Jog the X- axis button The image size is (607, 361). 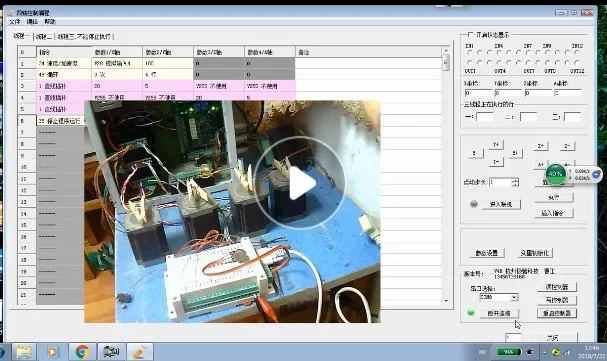(x=475, y=153)
